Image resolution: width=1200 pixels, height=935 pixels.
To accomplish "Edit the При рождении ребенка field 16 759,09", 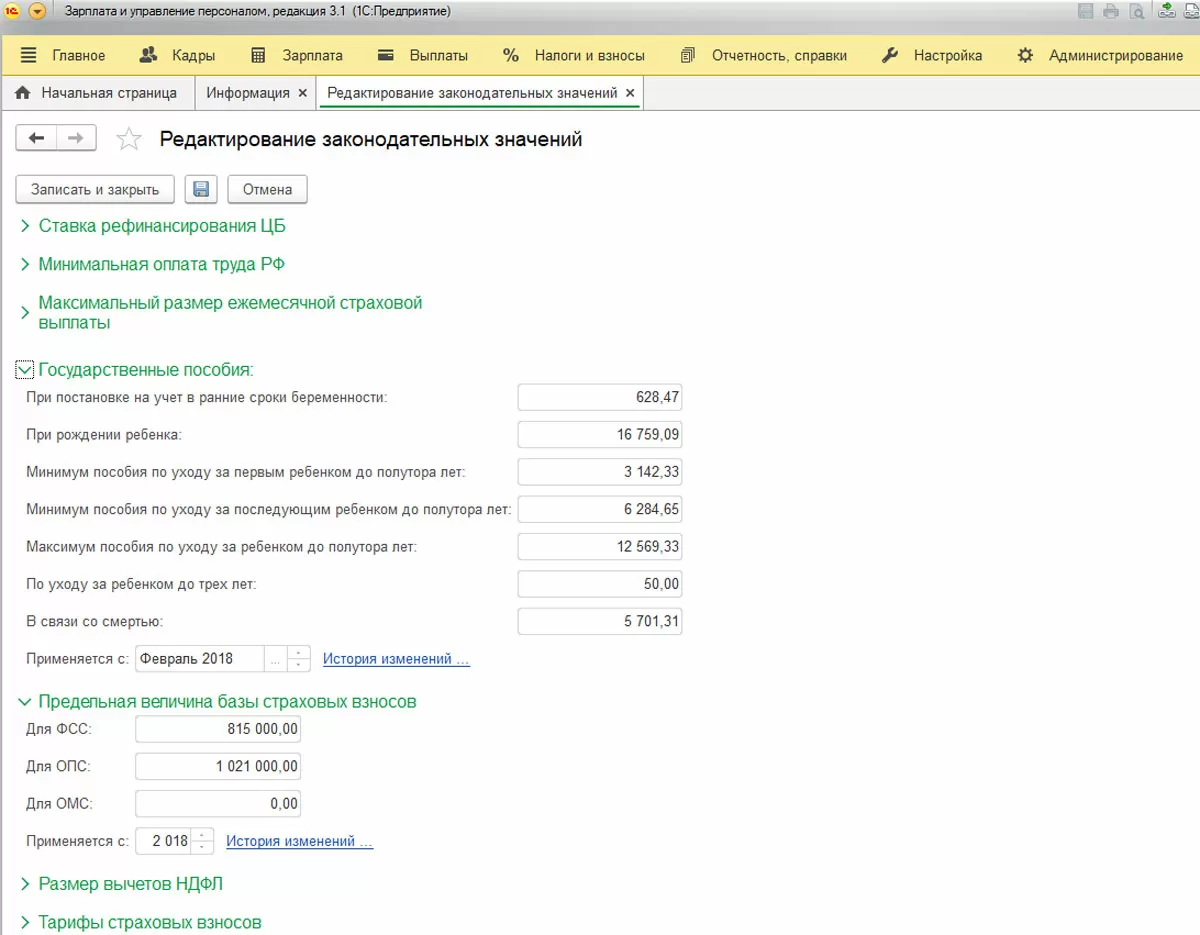I will pos(600,435).
